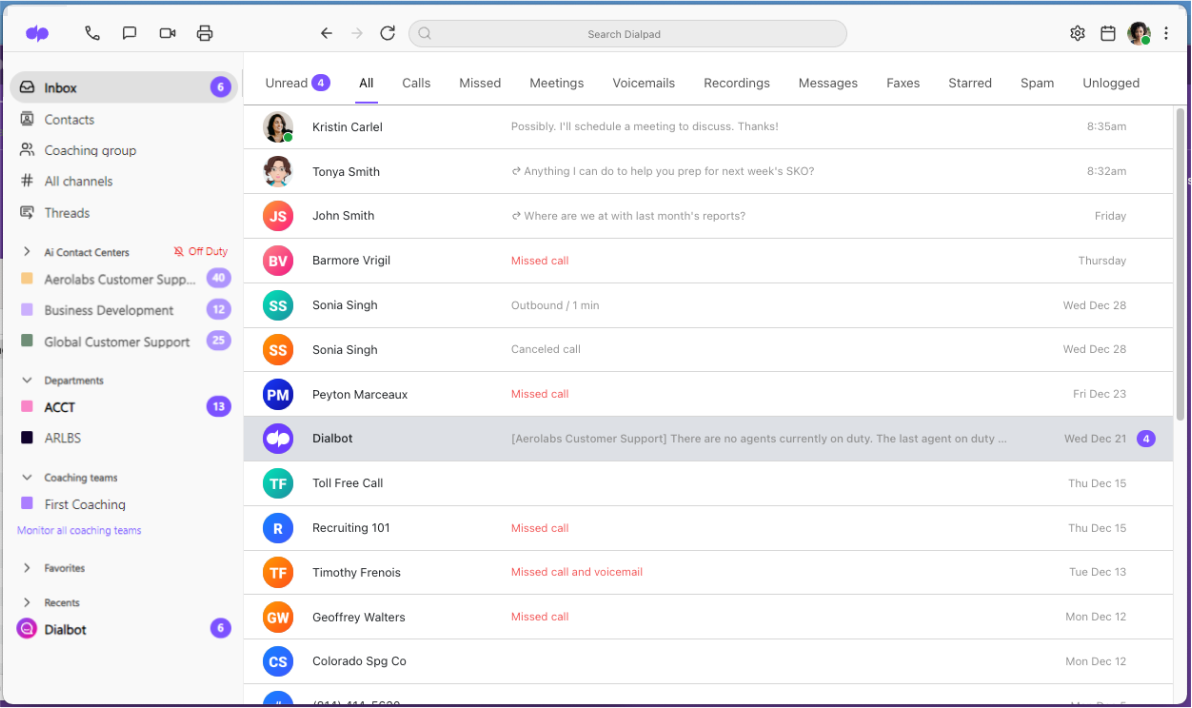Click the pink color swatch beside ACCT
Image resolution: width=1192 pixels, height=708 pixels.
(x=28, y=407)
